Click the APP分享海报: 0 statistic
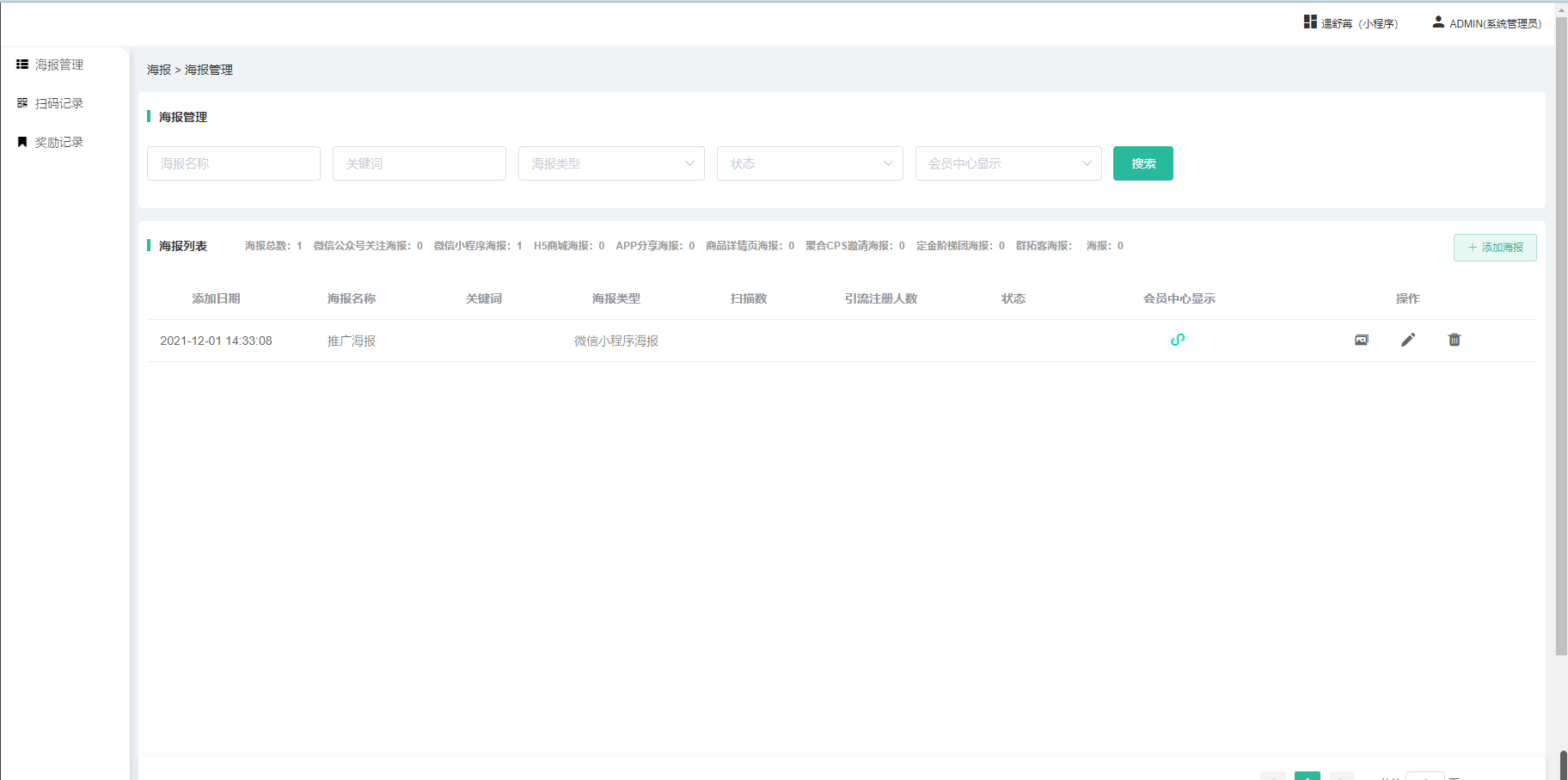 pyautogui.click(x=655, y=246)
